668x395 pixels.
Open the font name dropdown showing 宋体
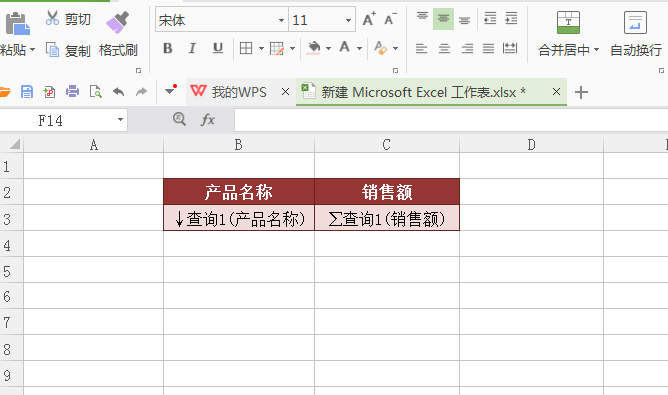click(x=281, y=20)
